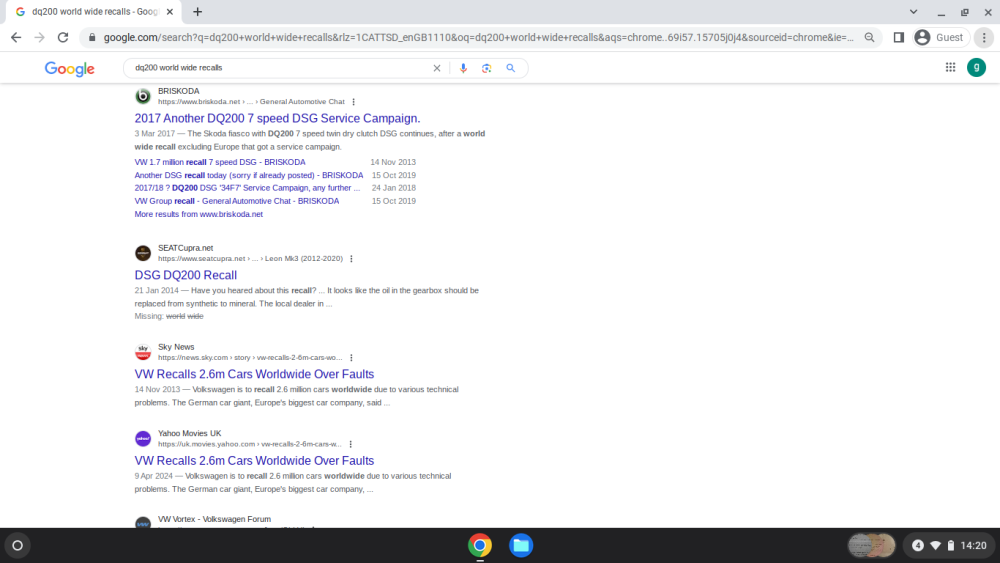The width and height of the screenshot is (1000, 563).
Task: Open the Google account avatar
Action: (x=976, y=67)
